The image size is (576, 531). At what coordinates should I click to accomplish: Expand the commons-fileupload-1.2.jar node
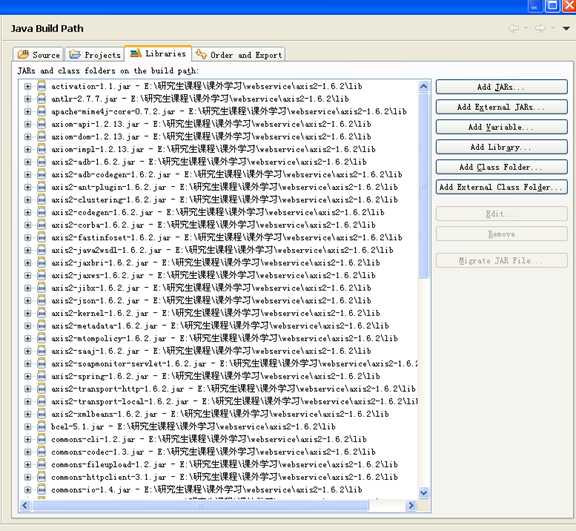[28, 465]
